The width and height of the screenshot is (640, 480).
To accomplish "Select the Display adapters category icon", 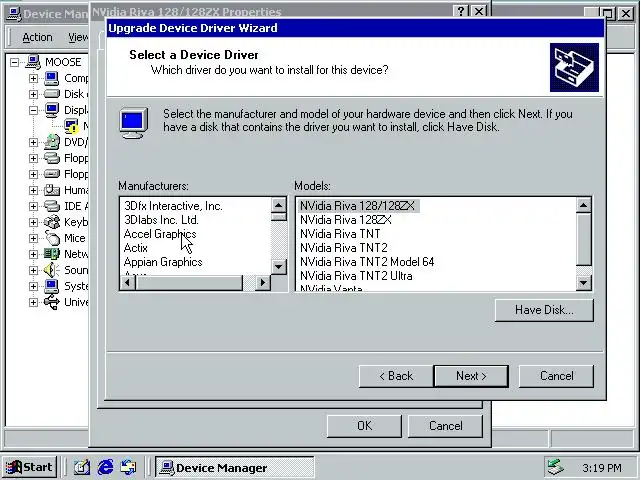I will click(x=51, y=110).
